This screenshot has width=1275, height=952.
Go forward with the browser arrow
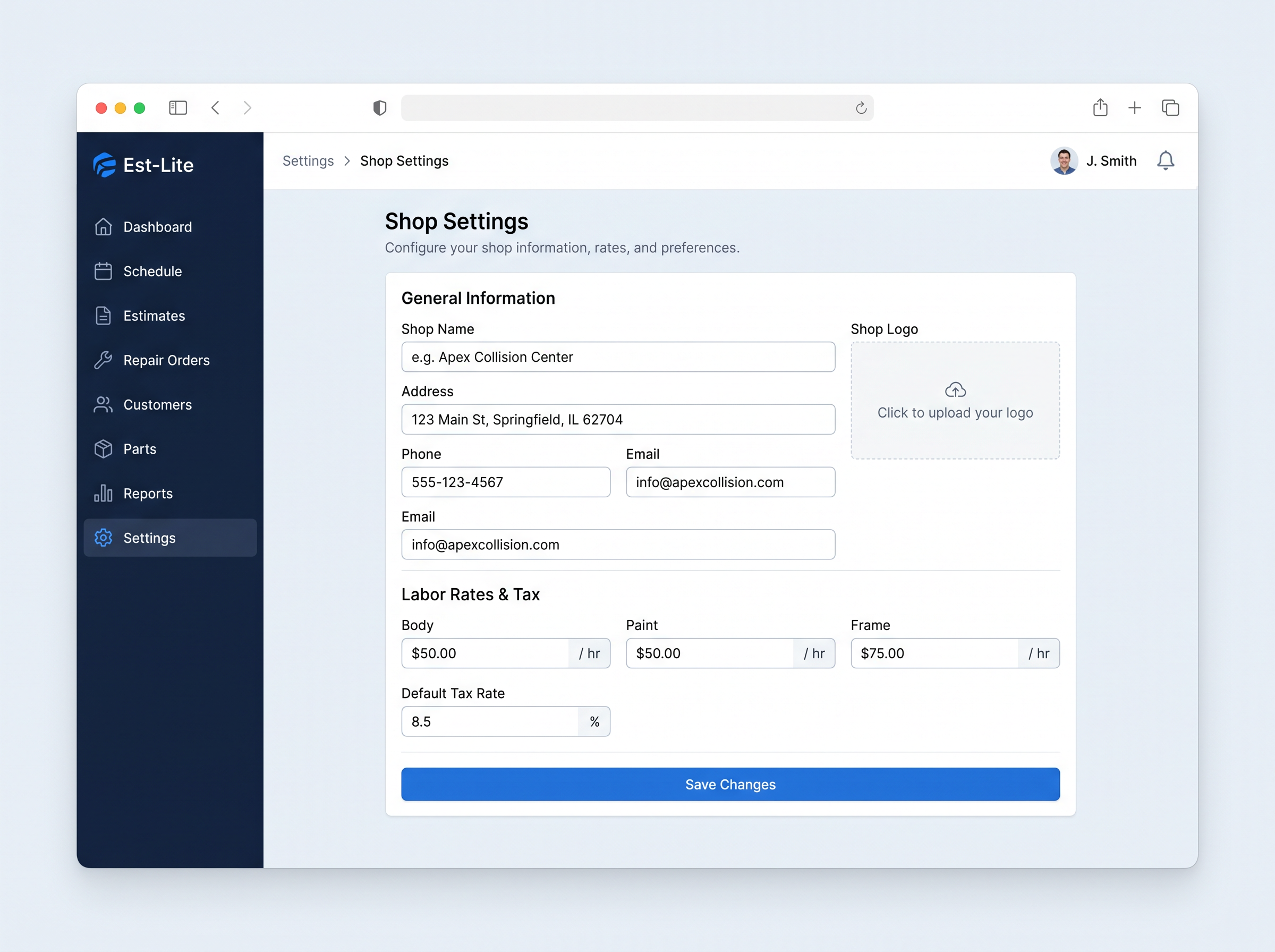tap(247, 108)
